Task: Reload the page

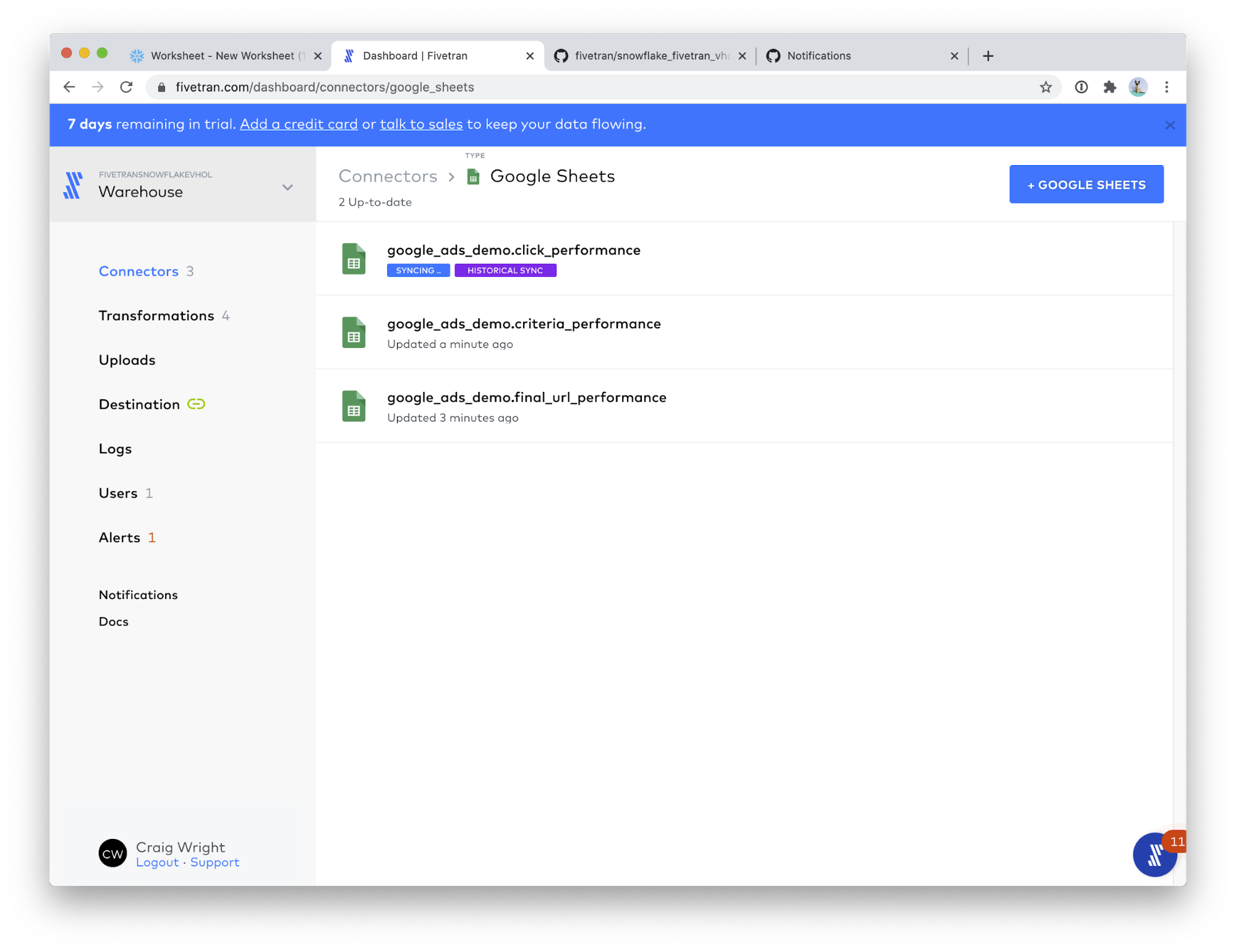Action: [x=127, y=87]
